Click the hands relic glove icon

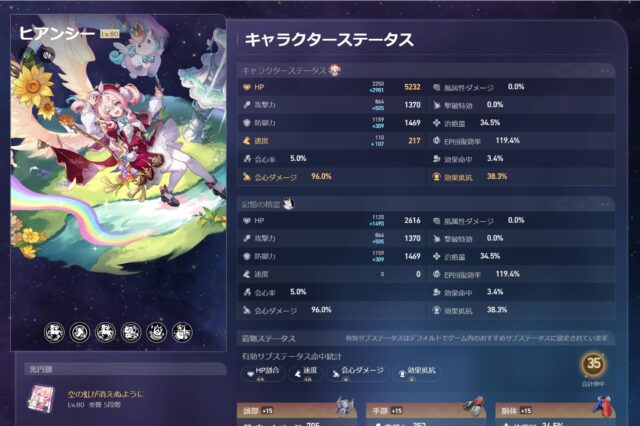pyautogui.click(x=474, y=406)
